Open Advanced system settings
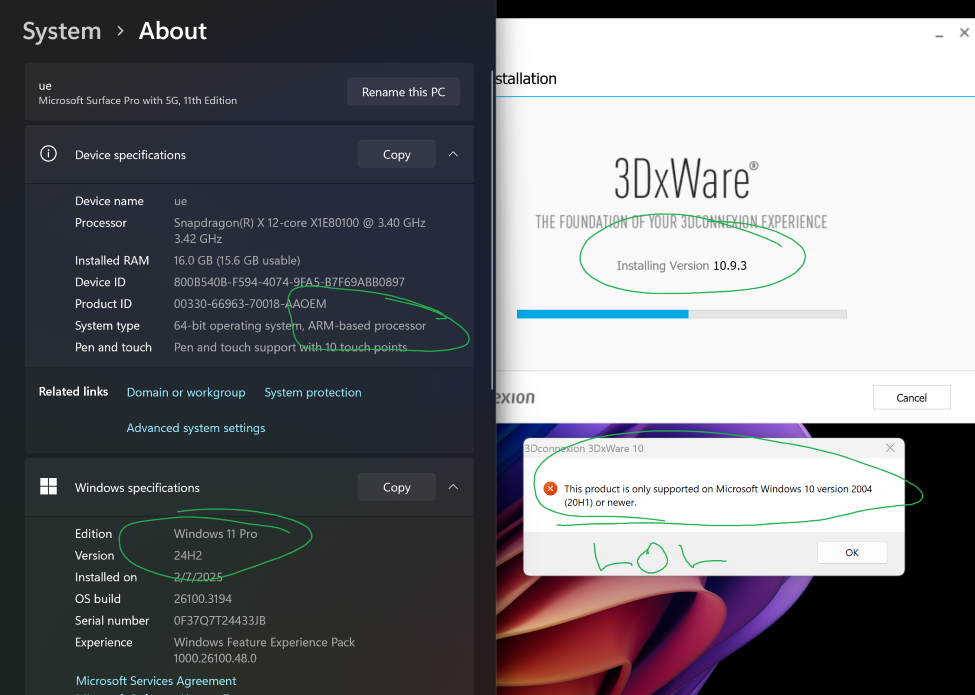 click(196, 428)
